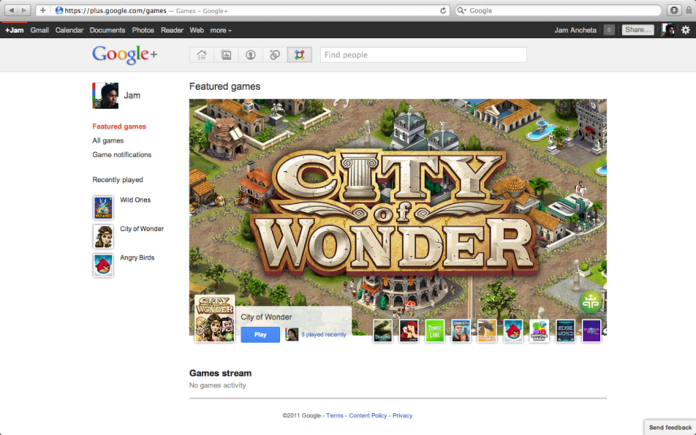
Task: Open the Angry Birds text link
Action: coord(137,257)
